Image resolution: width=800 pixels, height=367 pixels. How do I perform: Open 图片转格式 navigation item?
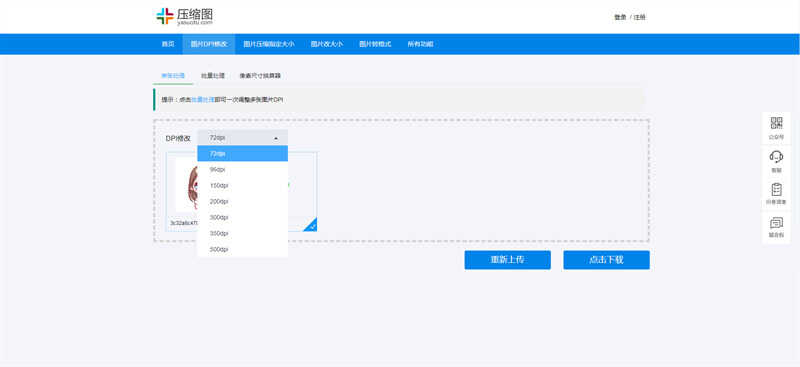point(375,44)
